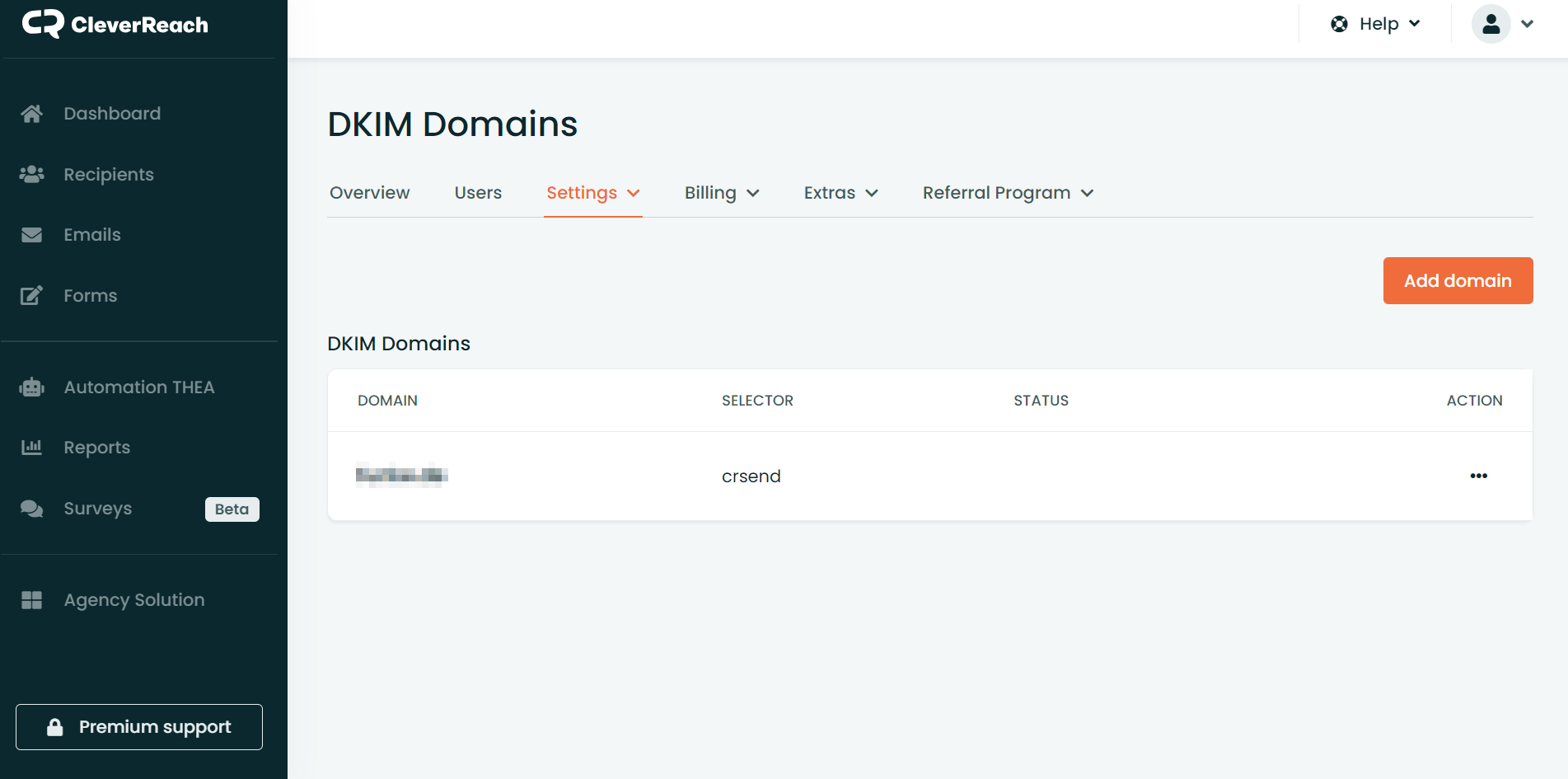This screenshot has height=779, width=1568.
Task: Click the Recipients group icon
Action: [32, 175]
